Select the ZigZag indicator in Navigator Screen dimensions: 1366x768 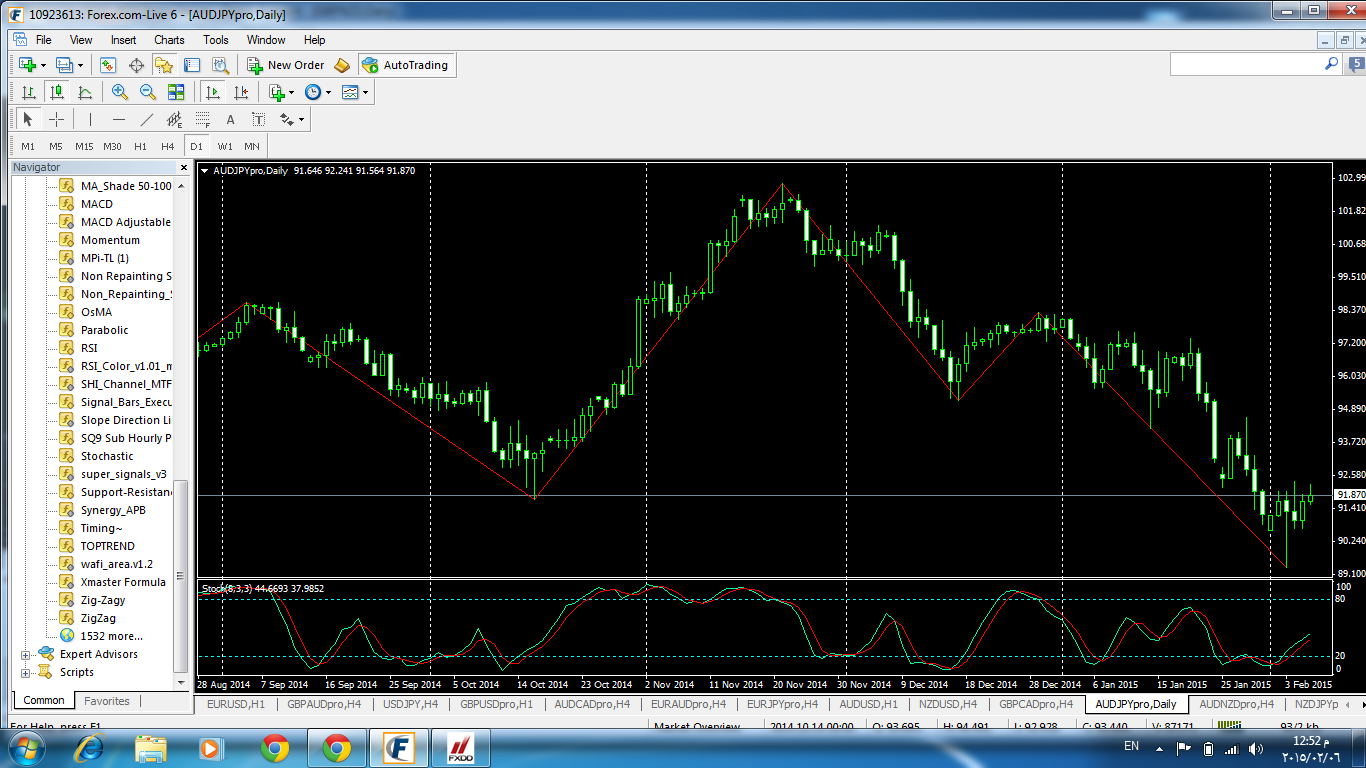coord(98,618)
